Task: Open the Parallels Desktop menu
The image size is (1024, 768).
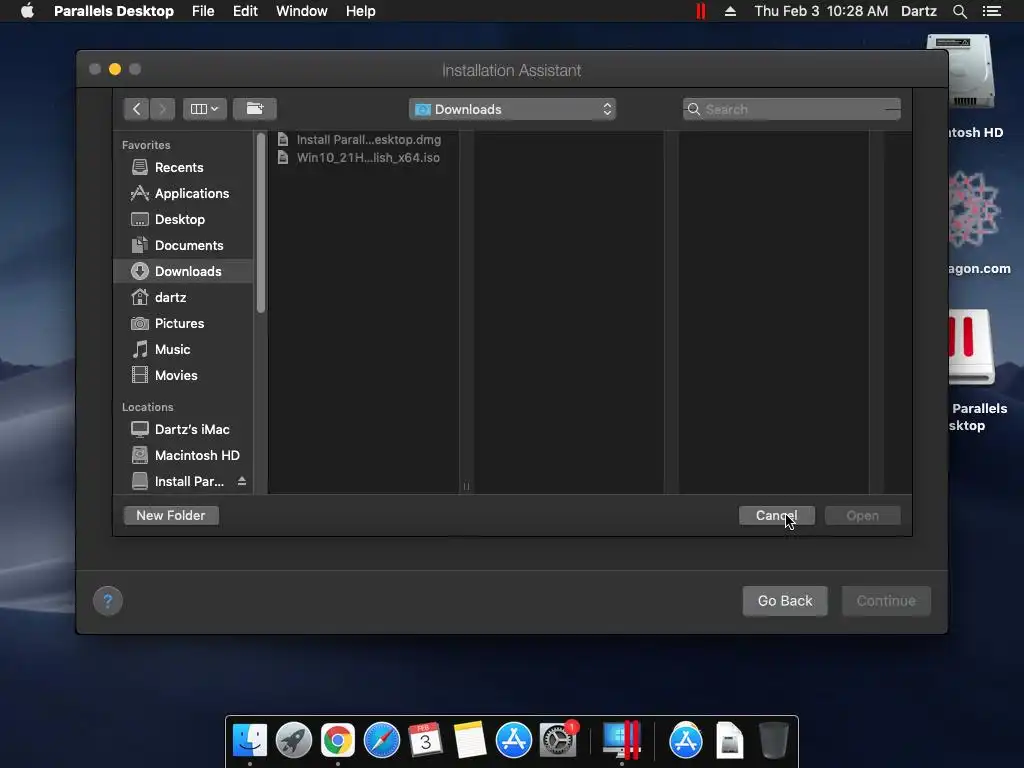Action: coord(114,11)
